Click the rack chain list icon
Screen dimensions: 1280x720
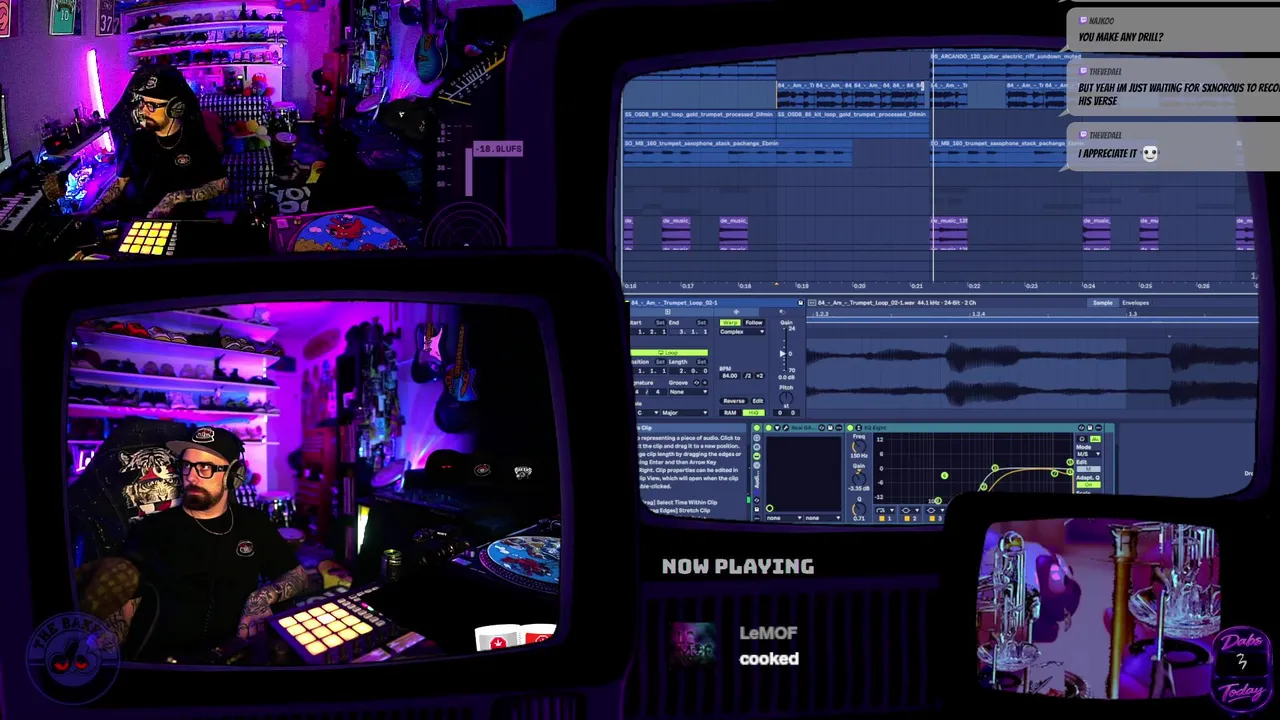(757, 447)
